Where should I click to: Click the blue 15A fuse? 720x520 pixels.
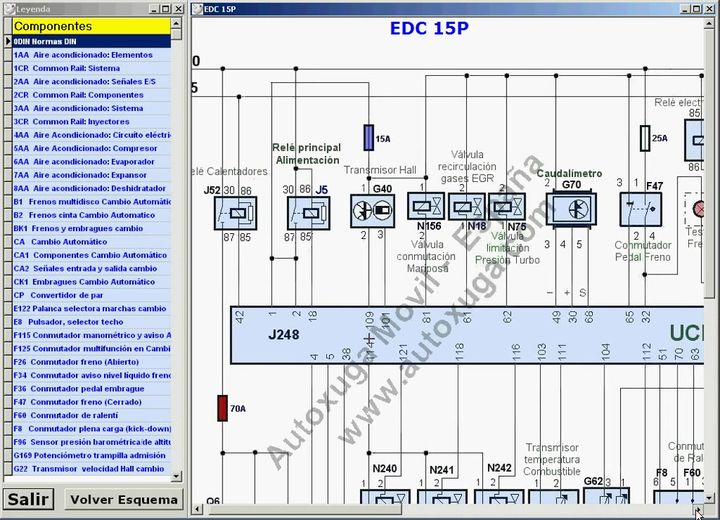(369, 137)
